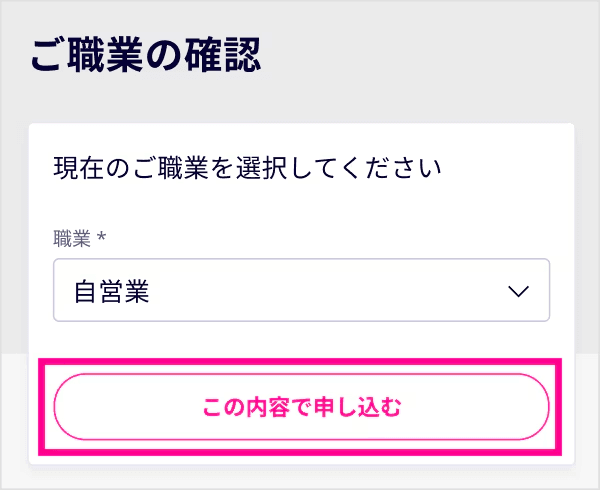Click the ご職業の確認 heading

146,56
